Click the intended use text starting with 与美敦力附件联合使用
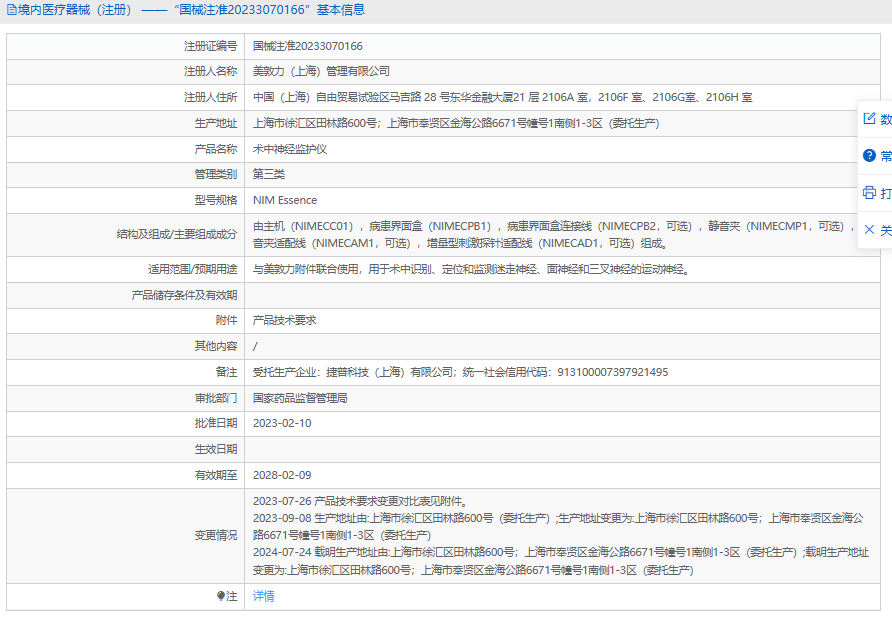 472,269
